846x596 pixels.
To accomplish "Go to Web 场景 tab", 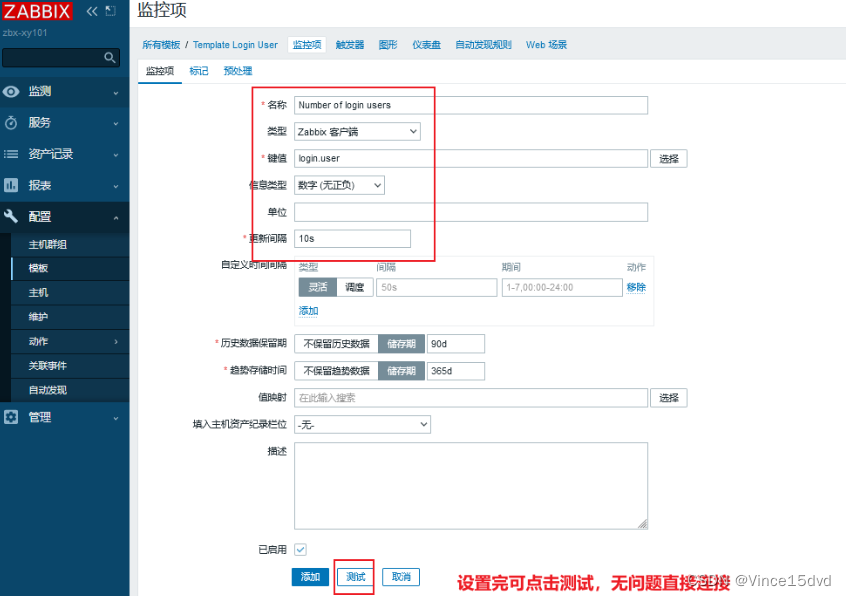I will coord(547,45).
